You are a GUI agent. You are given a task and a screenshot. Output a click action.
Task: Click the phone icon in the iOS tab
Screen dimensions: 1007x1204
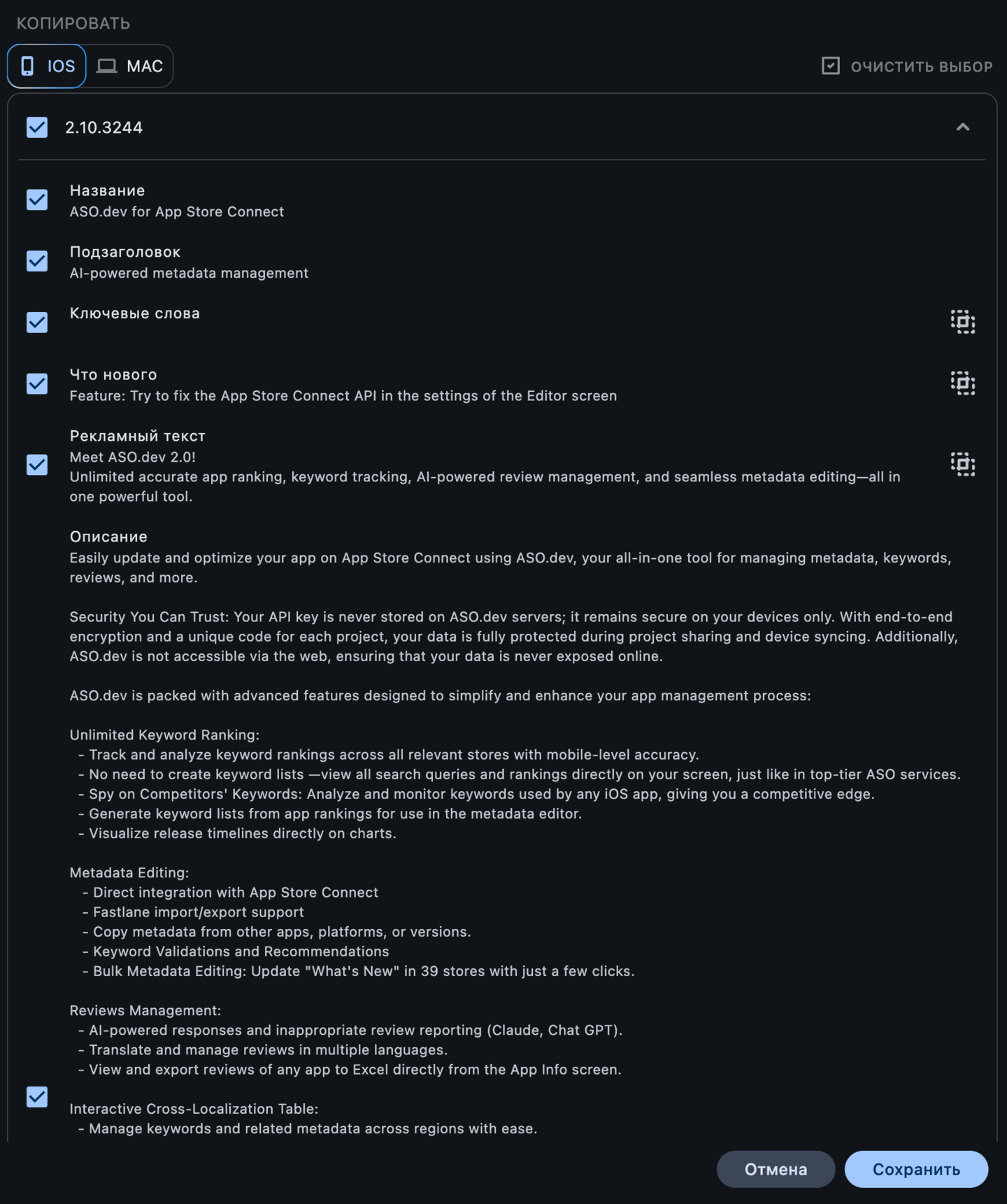27,66
